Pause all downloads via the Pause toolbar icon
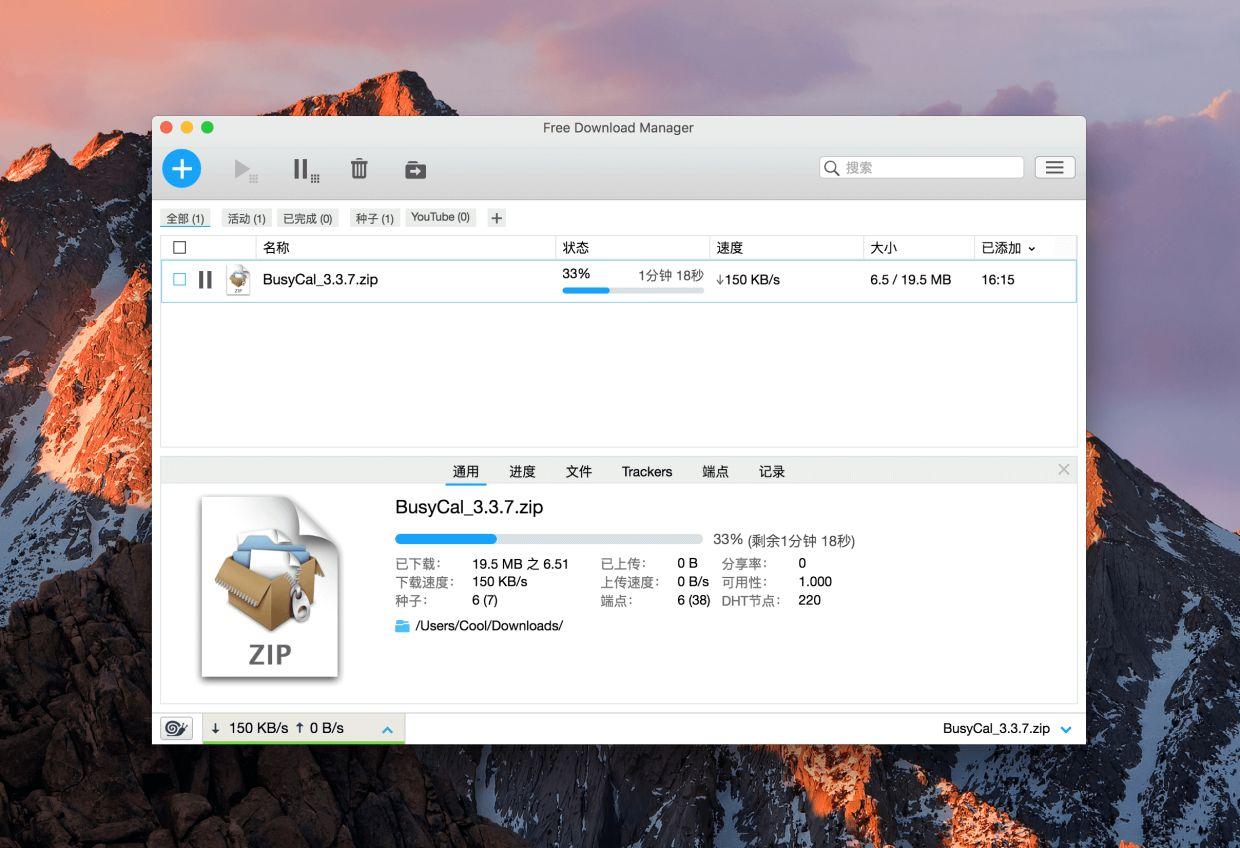This screenshot has width=1240, height=848. coord(303,168)
